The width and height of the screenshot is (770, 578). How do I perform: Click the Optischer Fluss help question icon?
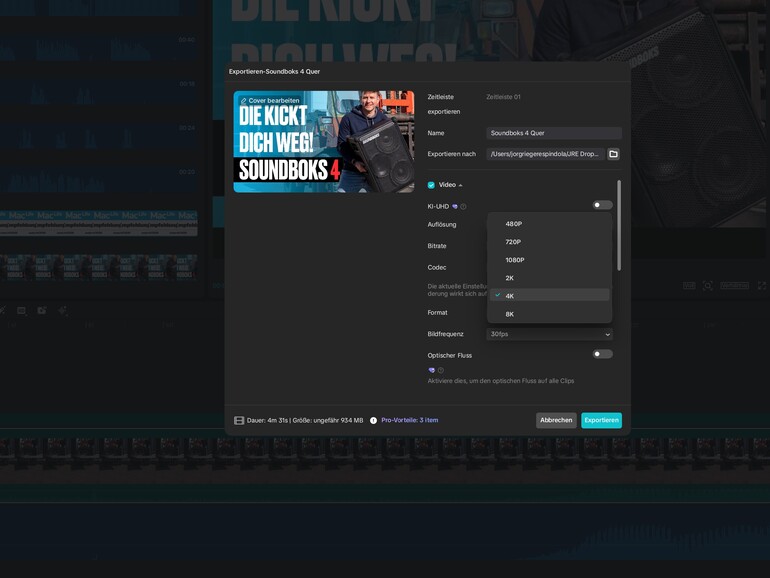(440, 370)
